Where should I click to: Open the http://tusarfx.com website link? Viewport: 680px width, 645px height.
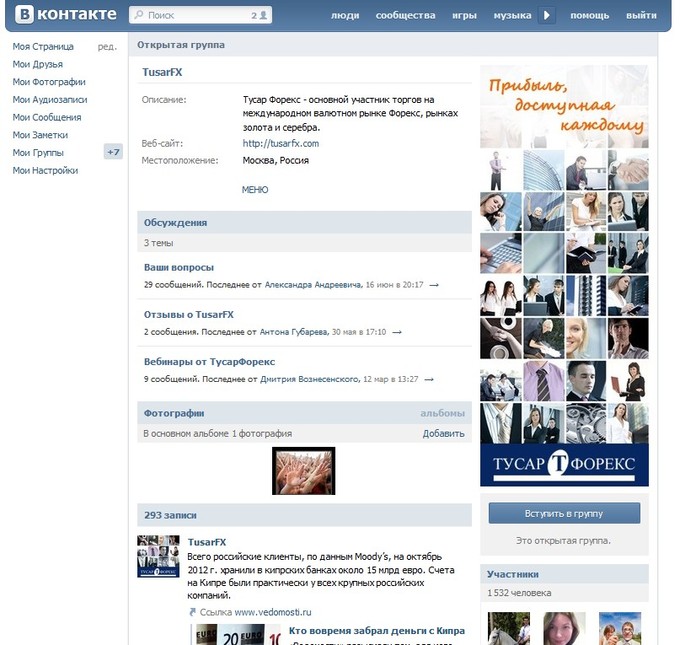tap(281, 144)
